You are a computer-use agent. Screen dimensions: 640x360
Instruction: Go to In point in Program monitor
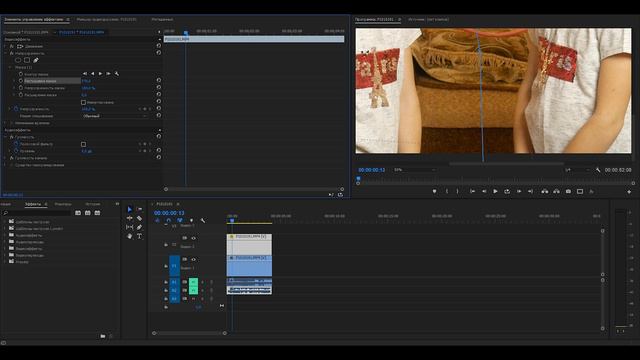[x=472, y=191]
